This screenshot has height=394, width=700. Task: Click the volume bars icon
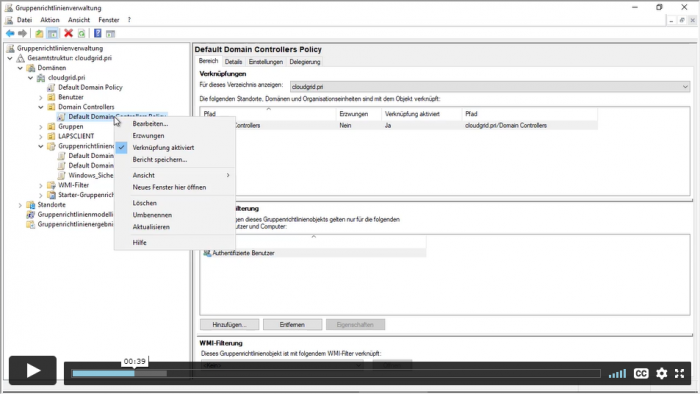pyautogui.click(x=617, y=373)
